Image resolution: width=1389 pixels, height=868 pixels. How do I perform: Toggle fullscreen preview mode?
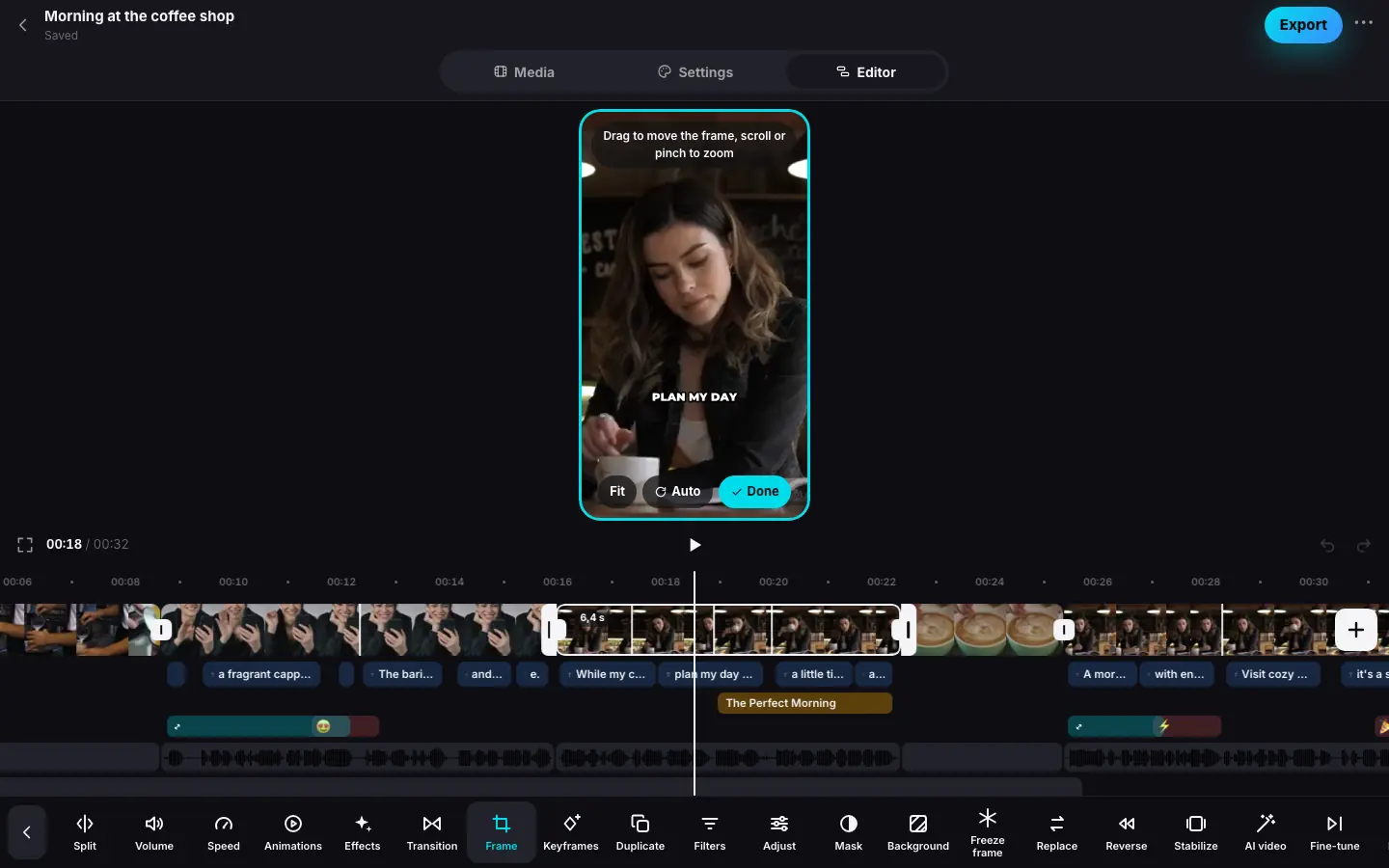(x=25, y=545)
